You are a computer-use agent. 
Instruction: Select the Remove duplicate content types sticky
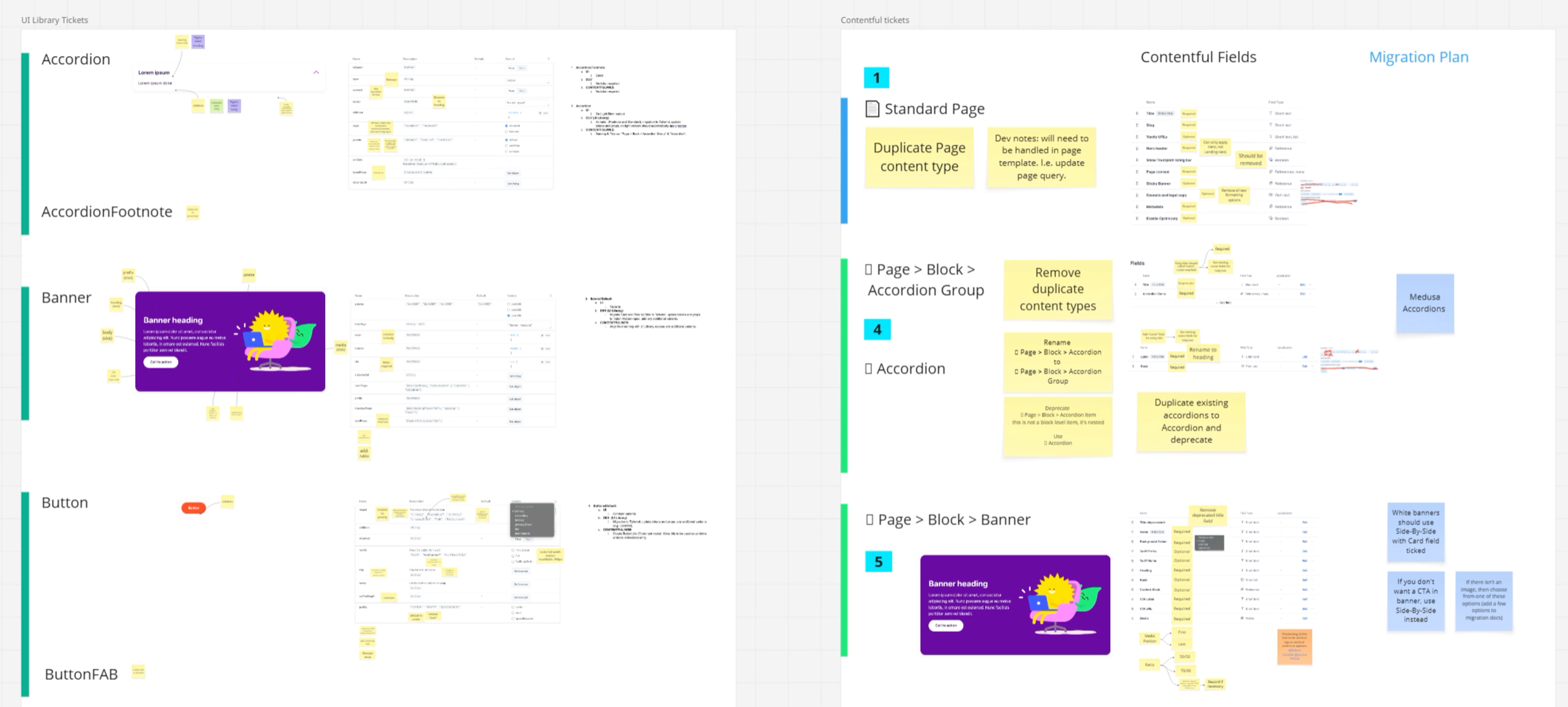pyautogui.click(x=1057, y=289)
